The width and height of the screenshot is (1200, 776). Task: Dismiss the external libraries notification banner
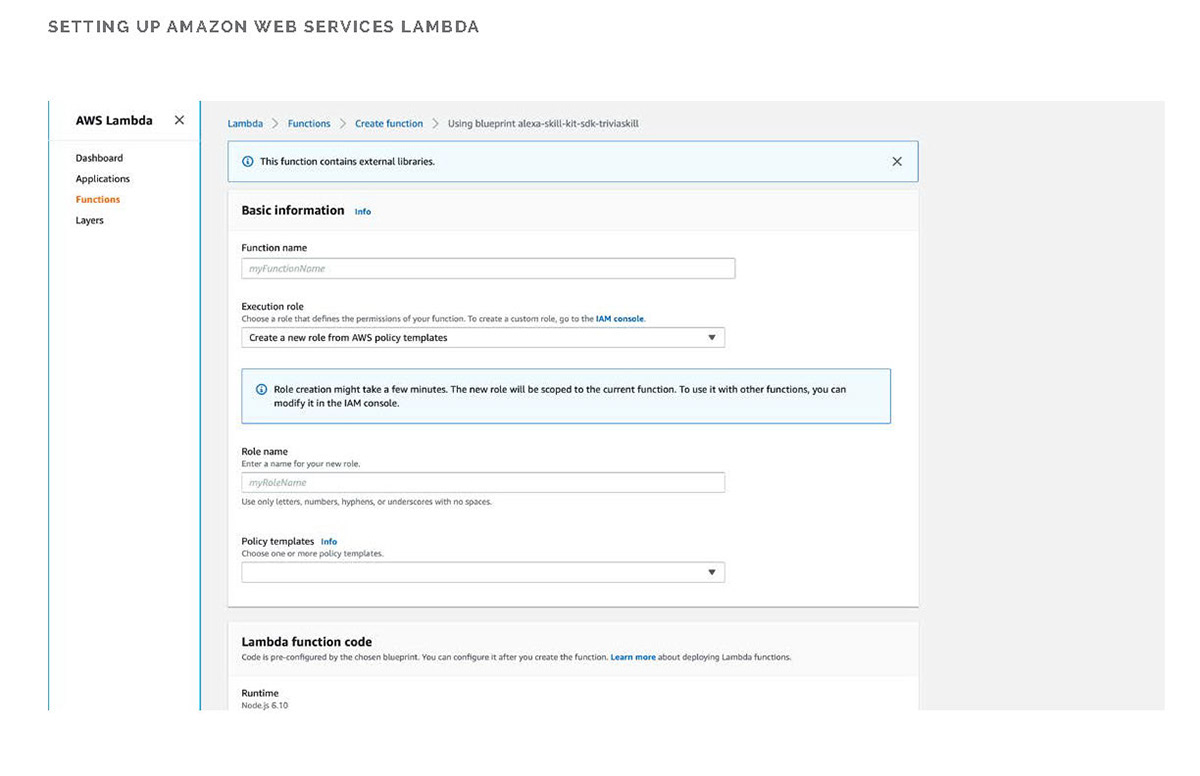(897, 161)
